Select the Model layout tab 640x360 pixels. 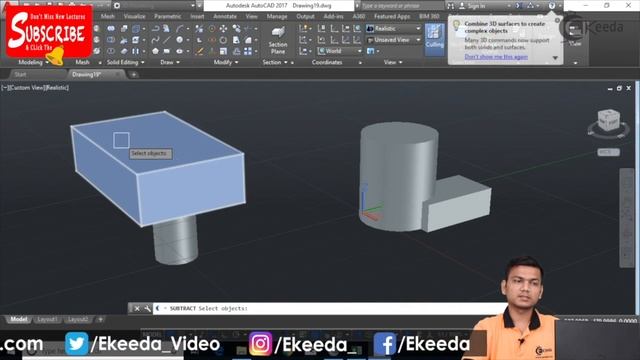[x=18, y=319]
